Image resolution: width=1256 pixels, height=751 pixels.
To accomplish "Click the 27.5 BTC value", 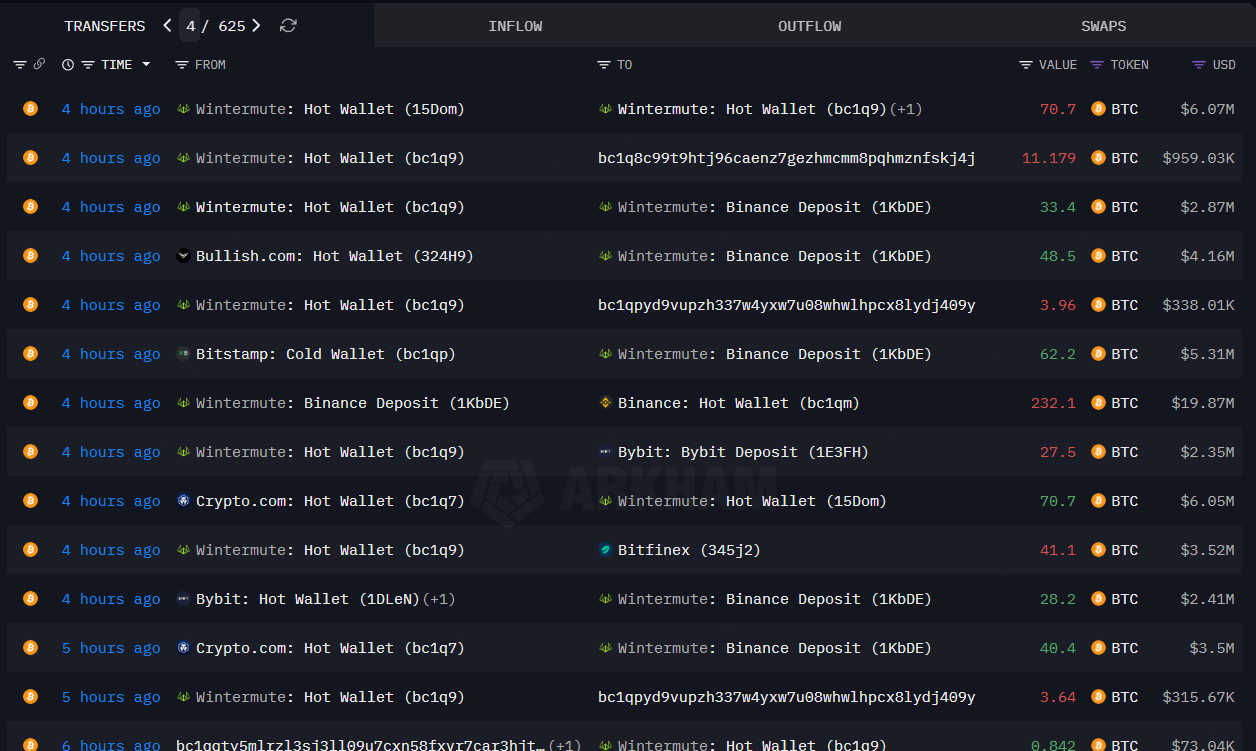I will (x=1058, y=452).
